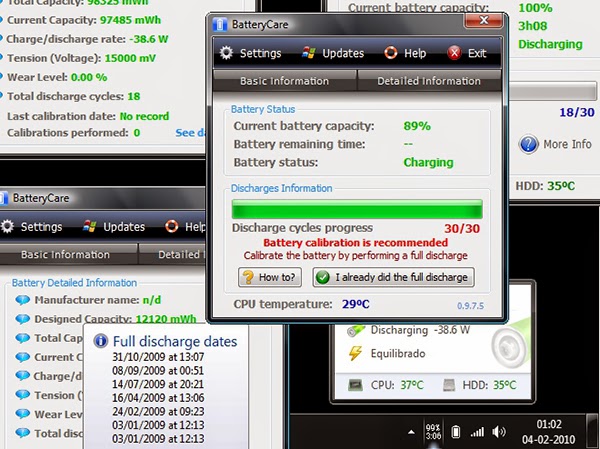Click 'Last calibration date: No record' row
This screenshot has height=449, width=600.
pyautogui.click(x=88, y=116)
